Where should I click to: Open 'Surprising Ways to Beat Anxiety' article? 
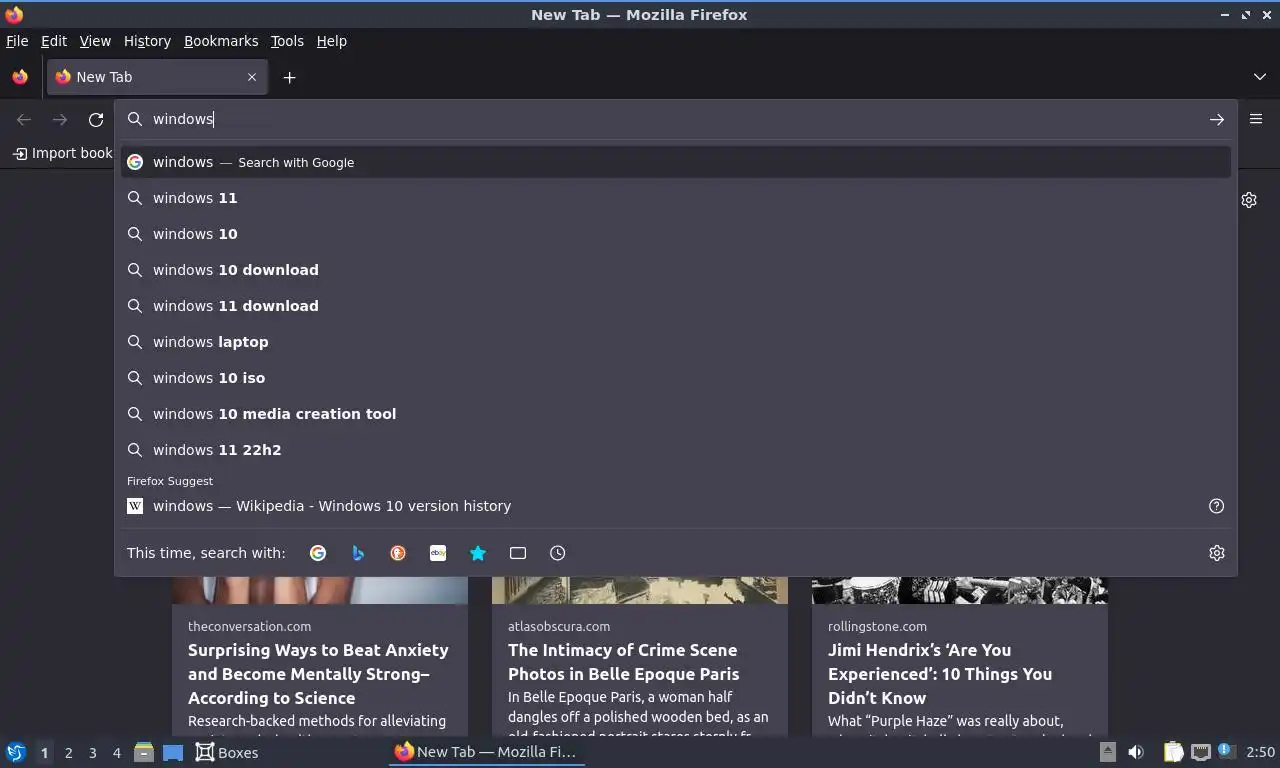coord(318,674)
